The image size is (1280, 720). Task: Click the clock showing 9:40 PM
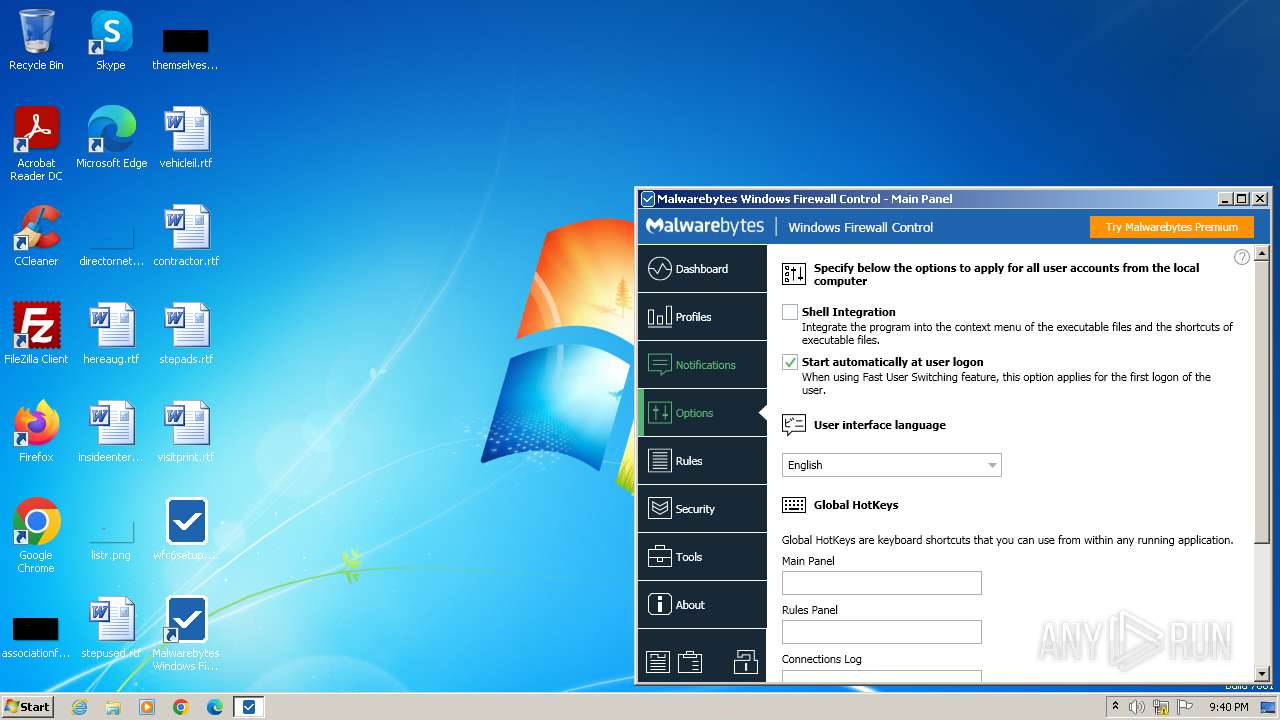coord(1228,707)
